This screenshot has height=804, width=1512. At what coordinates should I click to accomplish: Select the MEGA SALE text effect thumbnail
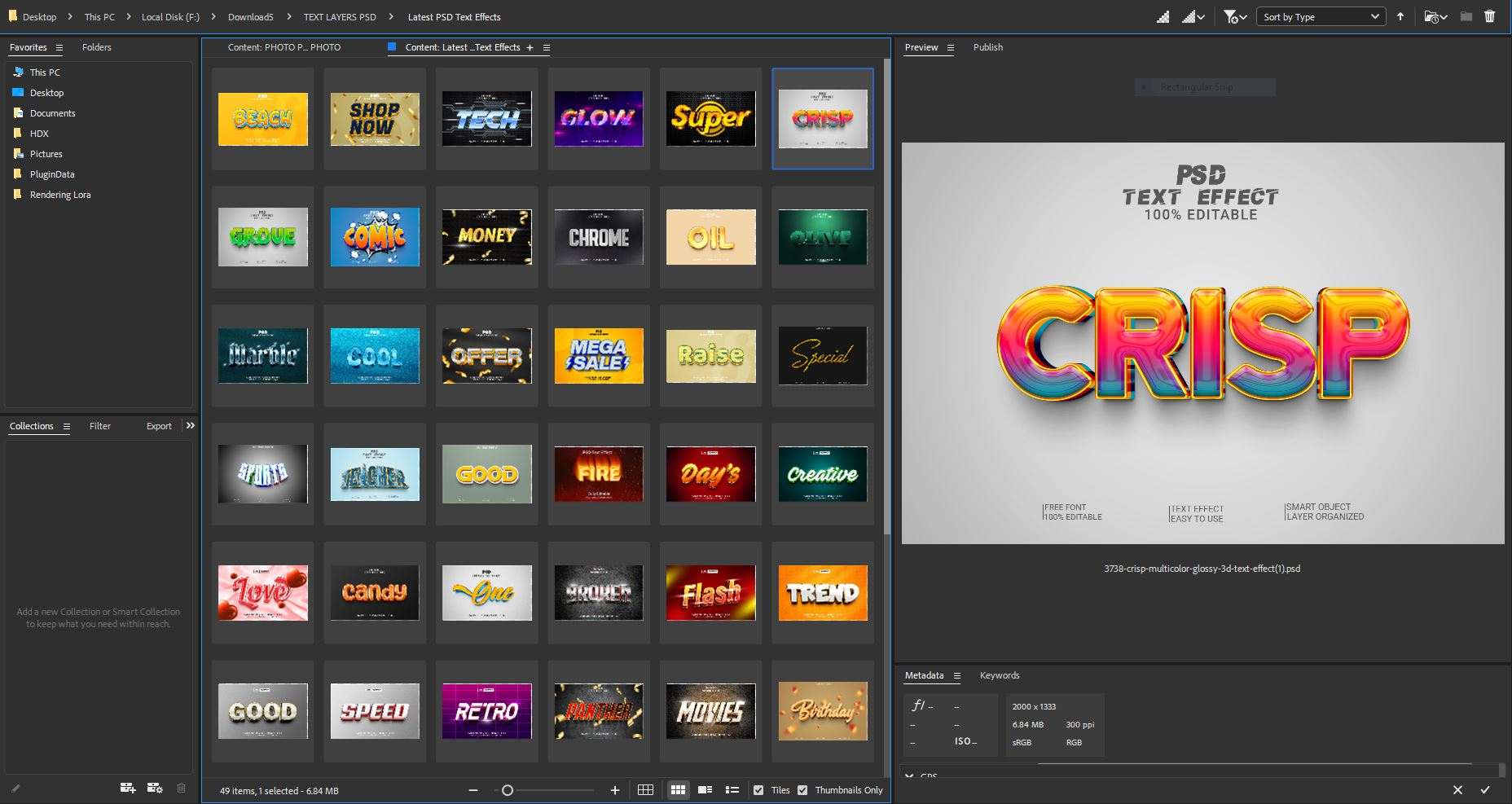[x=599, y=356]
